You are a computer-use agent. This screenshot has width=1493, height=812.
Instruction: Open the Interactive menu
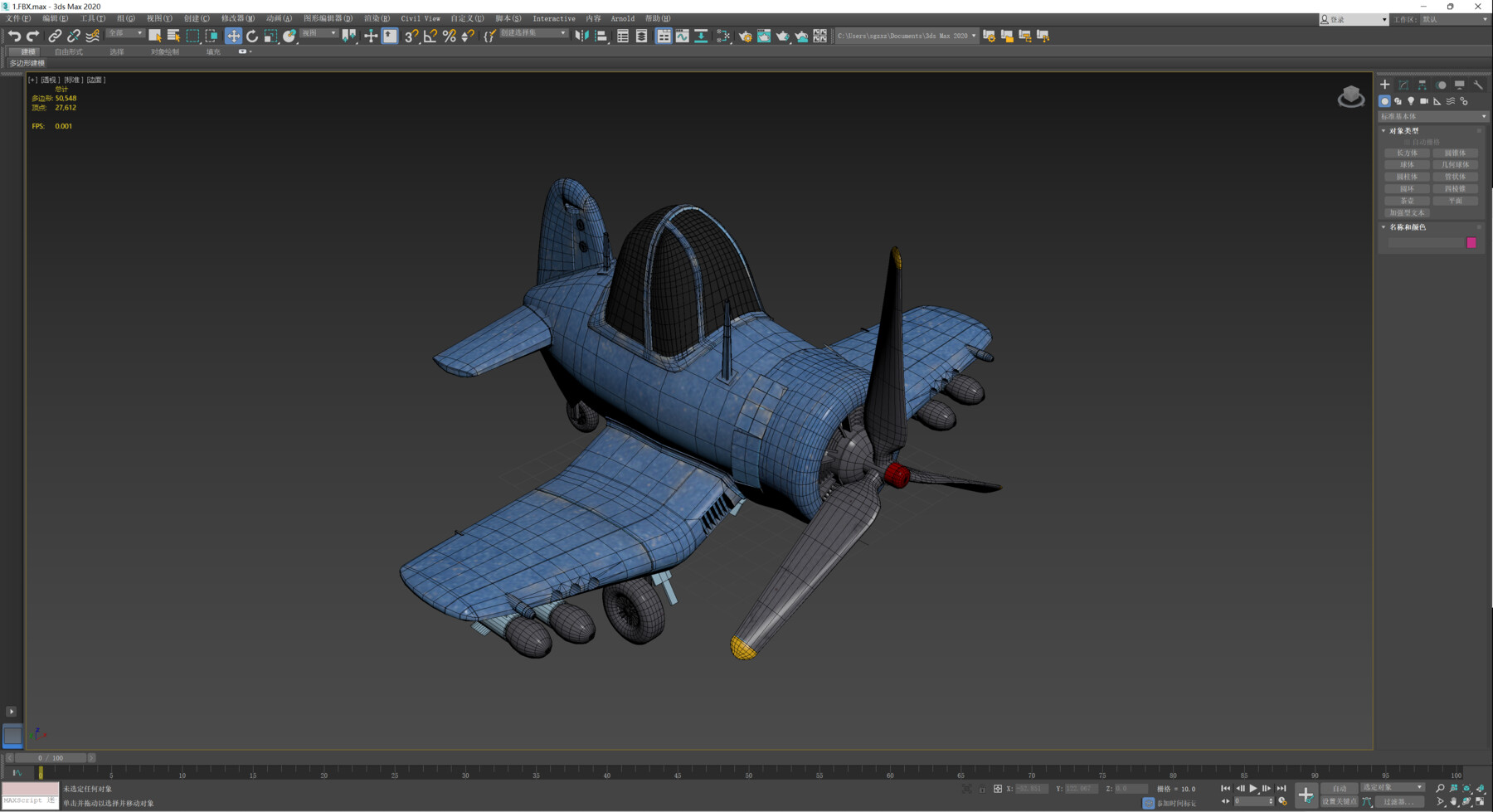[x=553, y=18]
